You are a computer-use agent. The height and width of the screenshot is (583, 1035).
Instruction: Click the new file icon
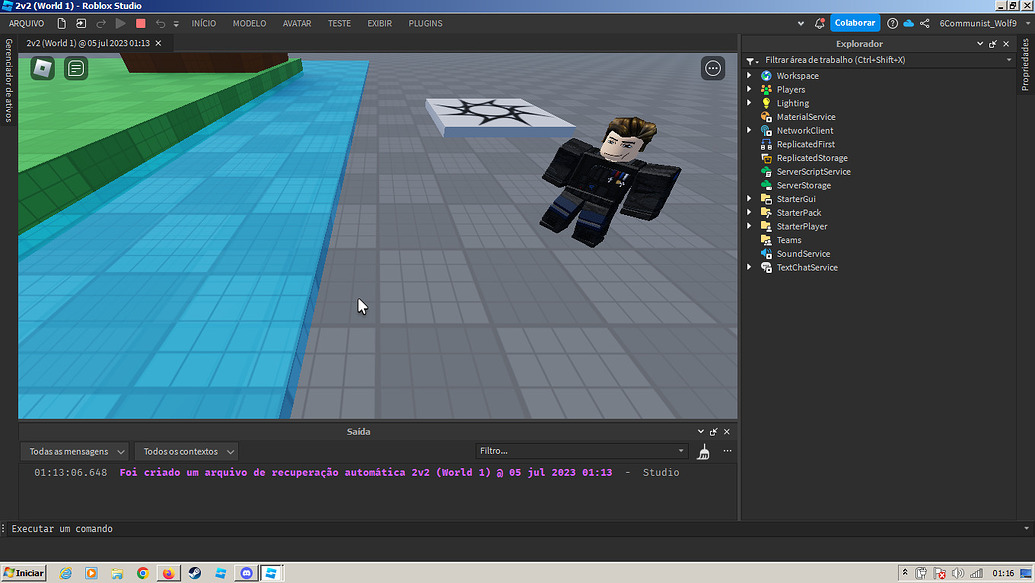62,23
